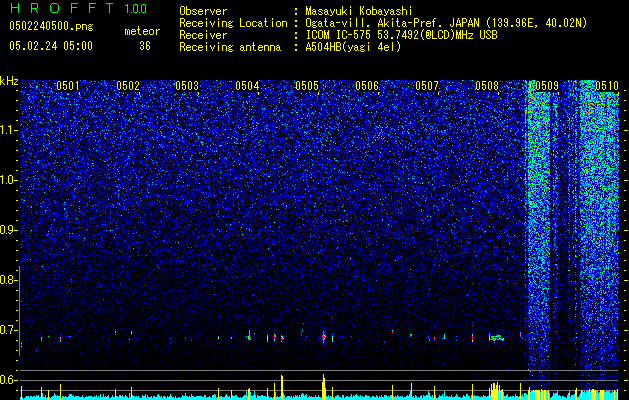This screenshot has width=629, height=400.
Task: Click the 0.8 frequency axis label
Action: [x=9, y=280]
